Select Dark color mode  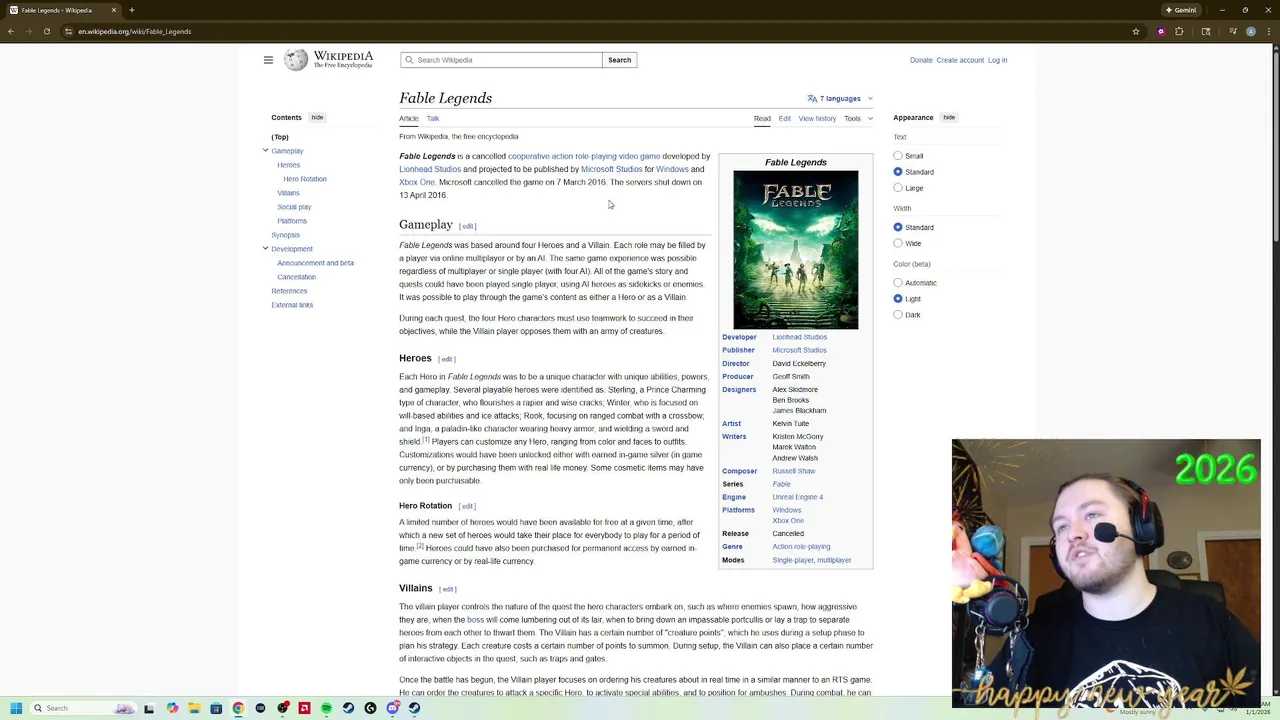point(898,315)
